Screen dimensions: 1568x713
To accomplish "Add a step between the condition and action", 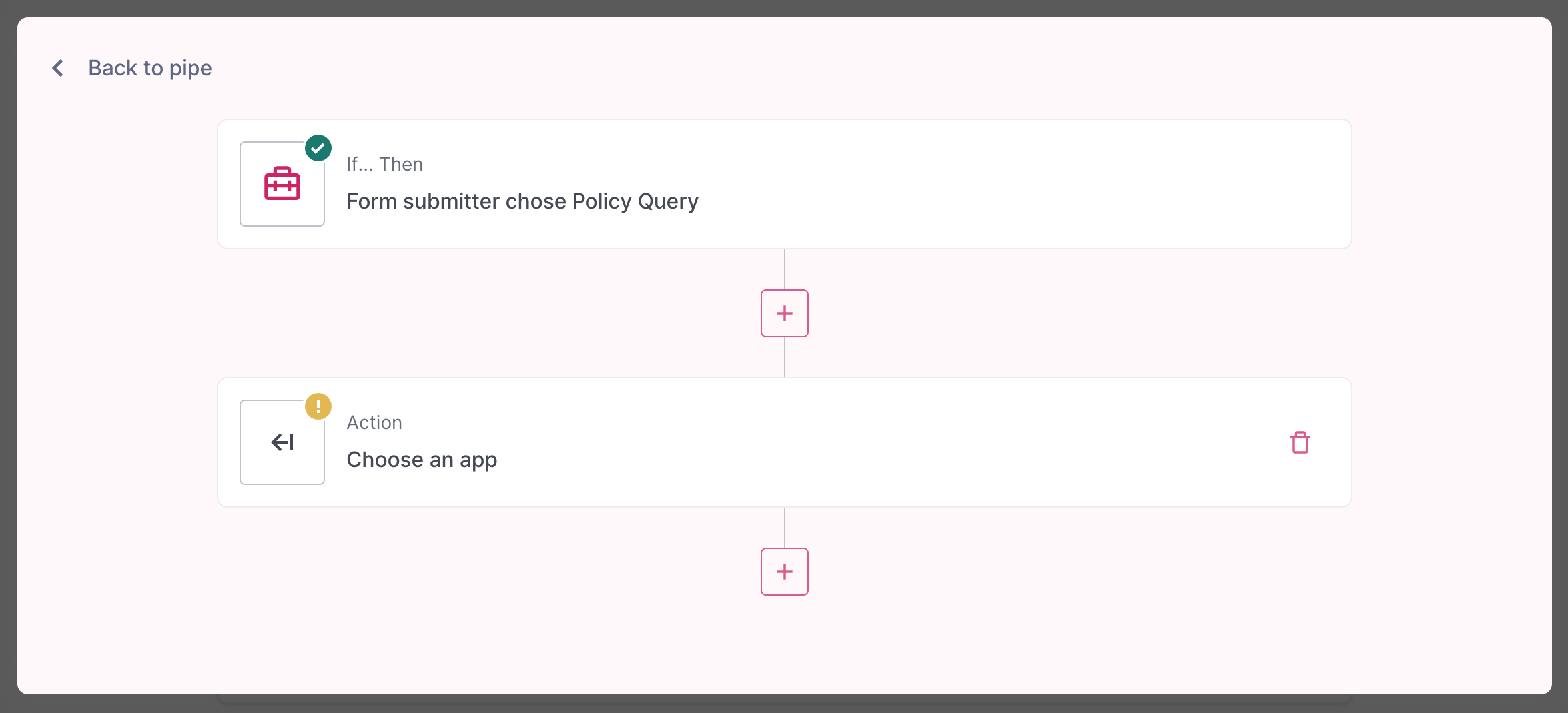I will [x=785, y=313].
